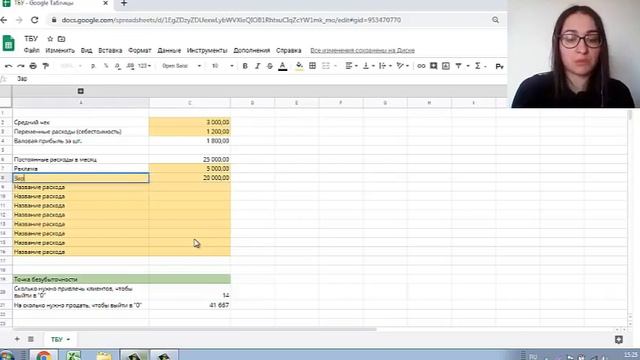Star the ТБУ document
Screen dimensions: 640x360
(50, 39)
